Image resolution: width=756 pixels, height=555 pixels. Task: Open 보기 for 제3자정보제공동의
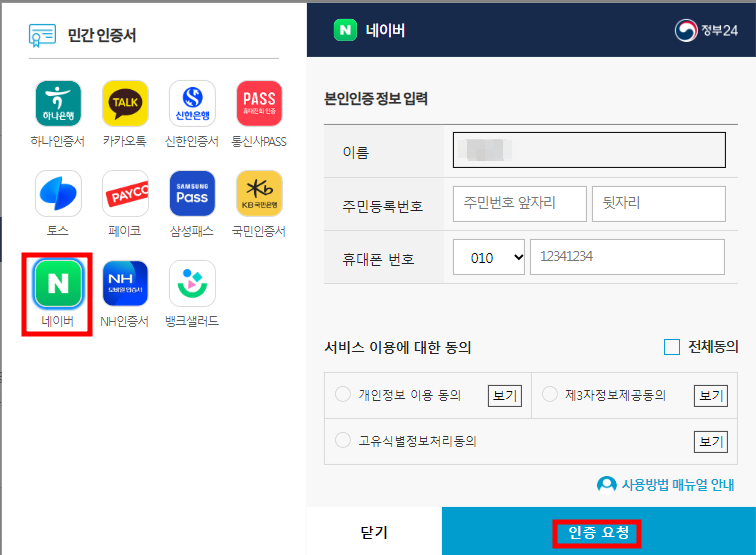(711, 396)
